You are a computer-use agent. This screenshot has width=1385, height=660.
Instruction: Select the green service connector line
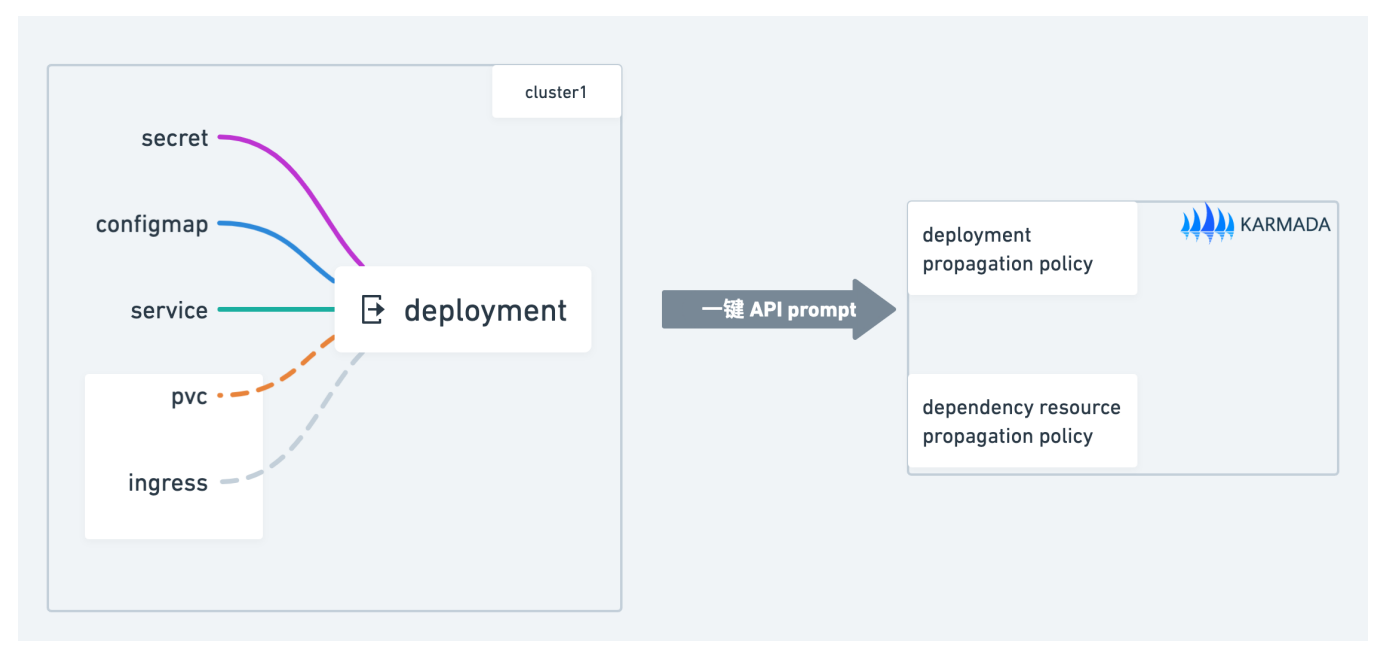pyautogui.click(x=275, y=310)
